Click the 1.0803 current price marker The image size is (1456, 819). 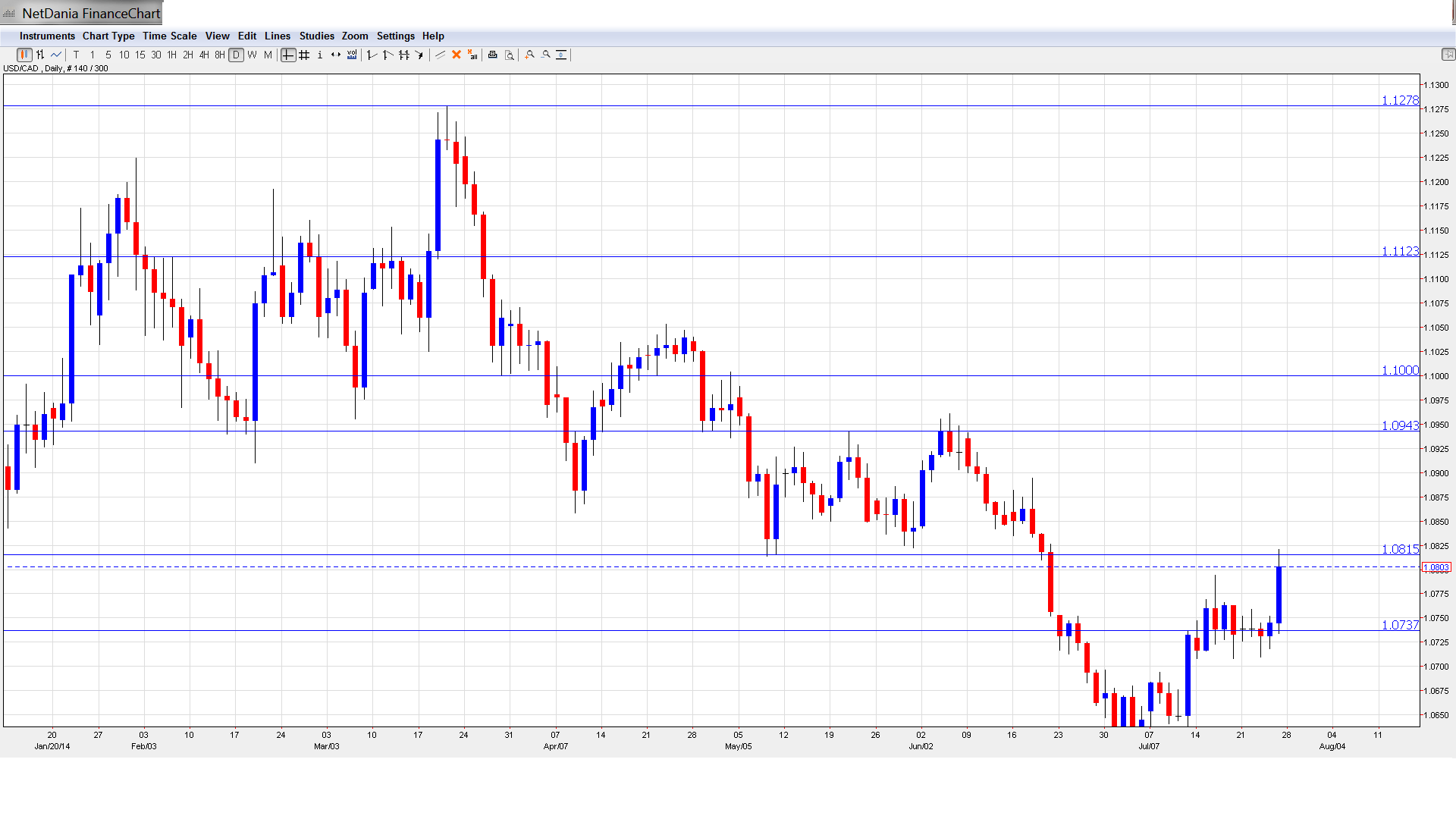[1436, 567]
